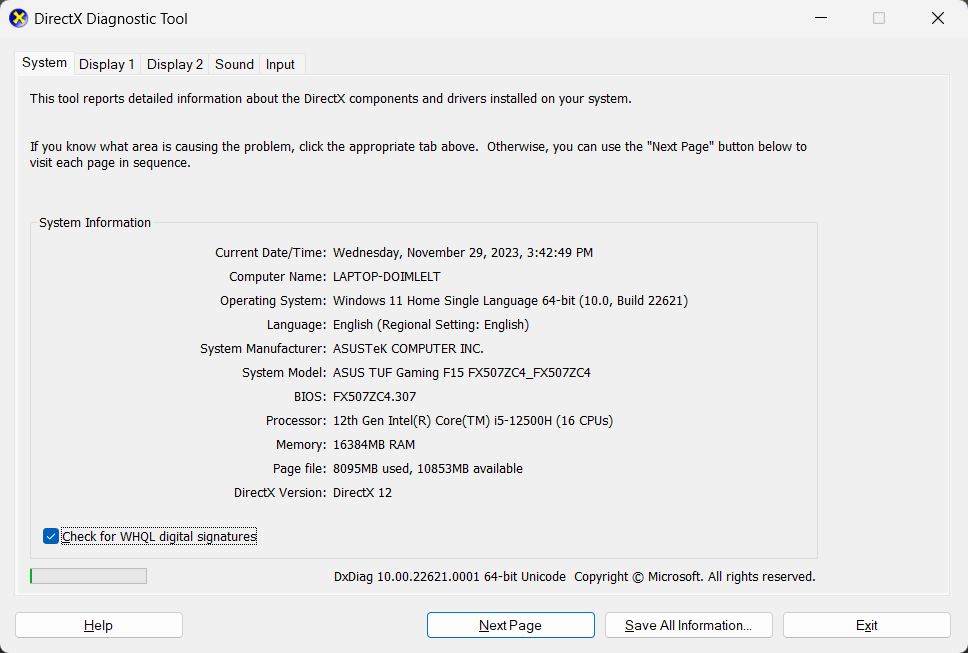This screenshot has width=968, height=653.
Task: Click the System Information group label
Action: pos(95,223)
